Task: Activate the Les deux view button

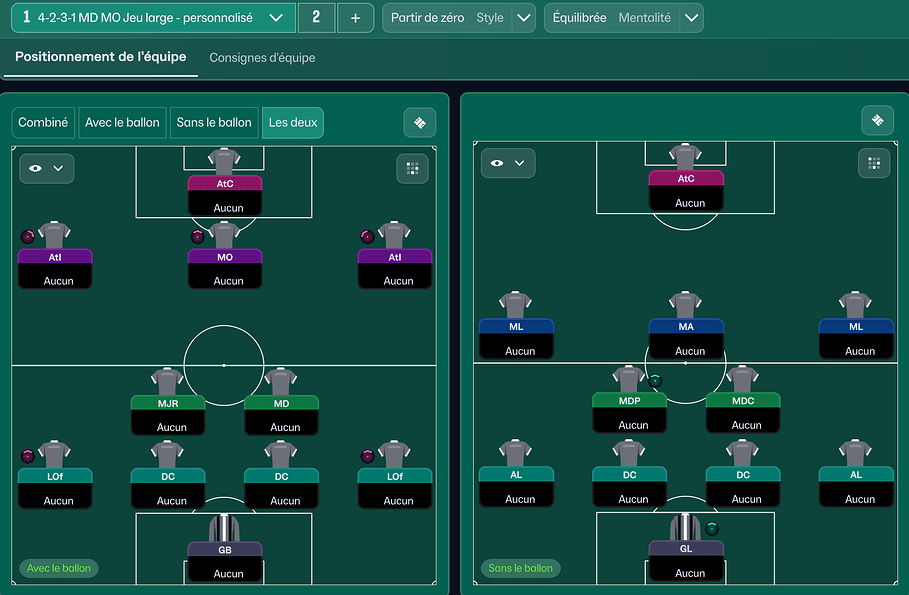Action: (x=292, y=123)
